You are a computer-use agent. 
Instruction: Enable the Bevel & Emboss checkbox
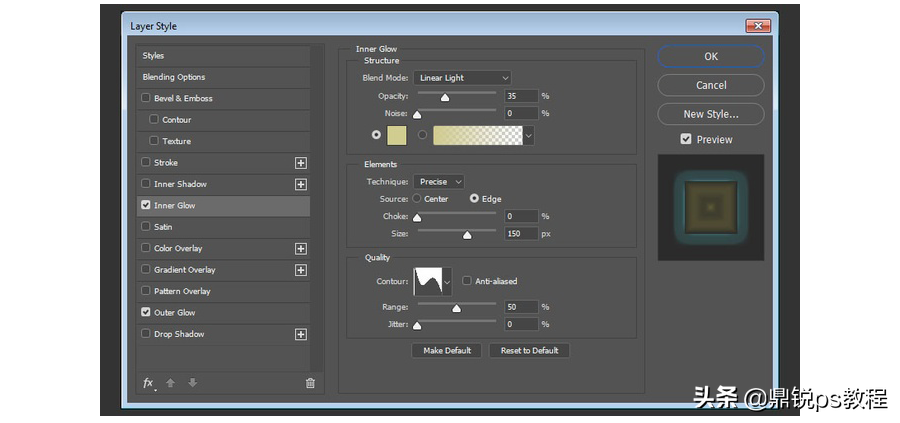146,98
